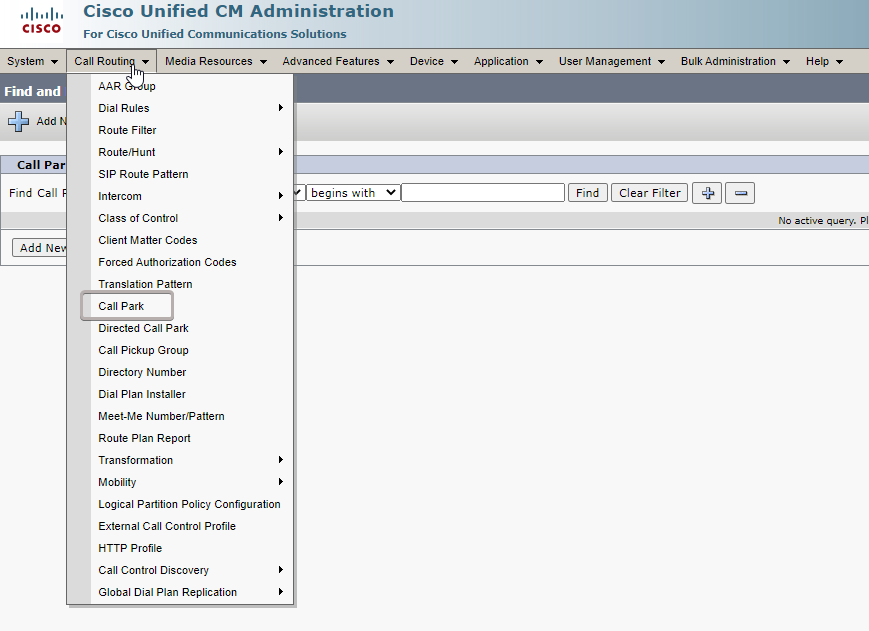Open the Device menu
The image size is (869, 631).
point(434,61)
